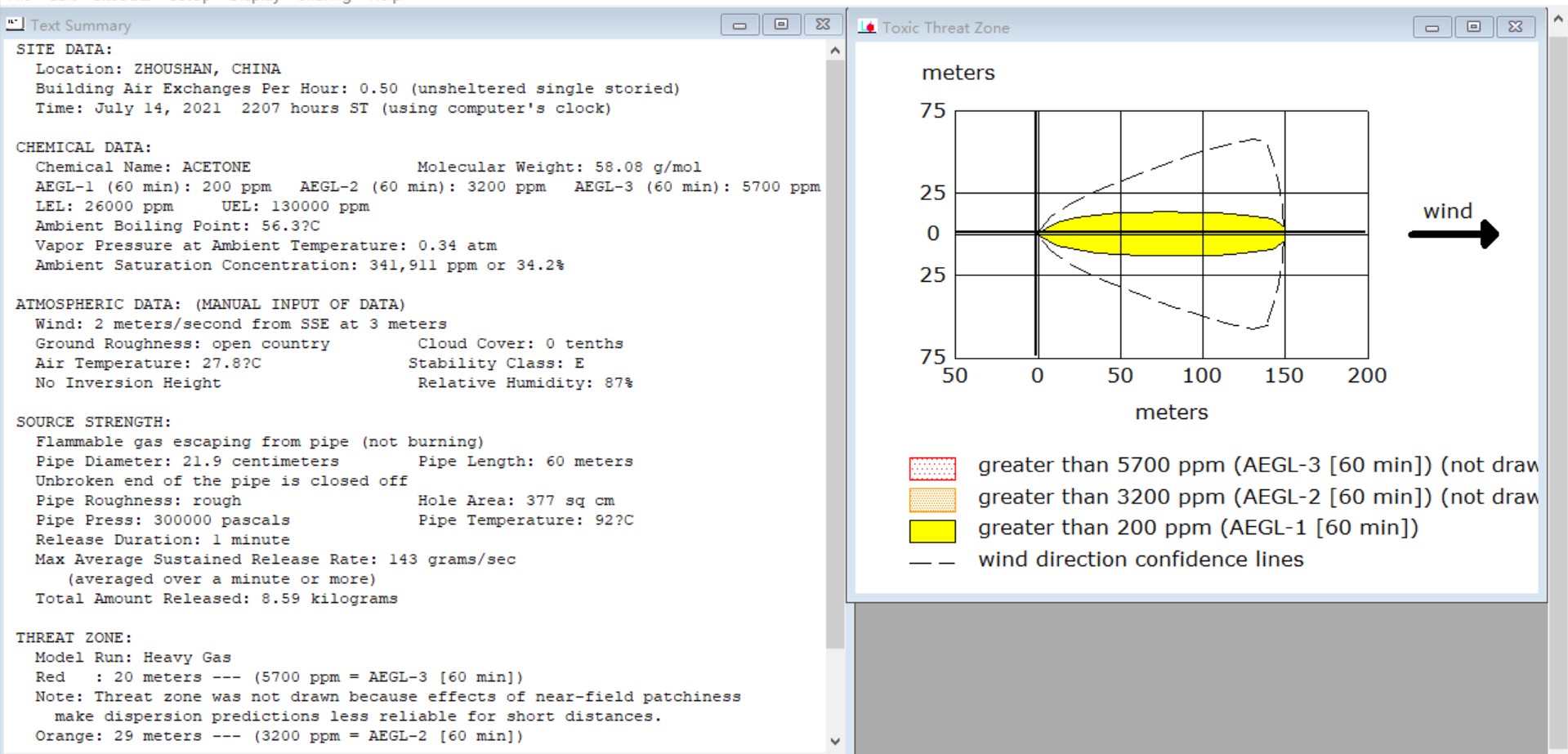Click the Text Summary window icon

15,25
